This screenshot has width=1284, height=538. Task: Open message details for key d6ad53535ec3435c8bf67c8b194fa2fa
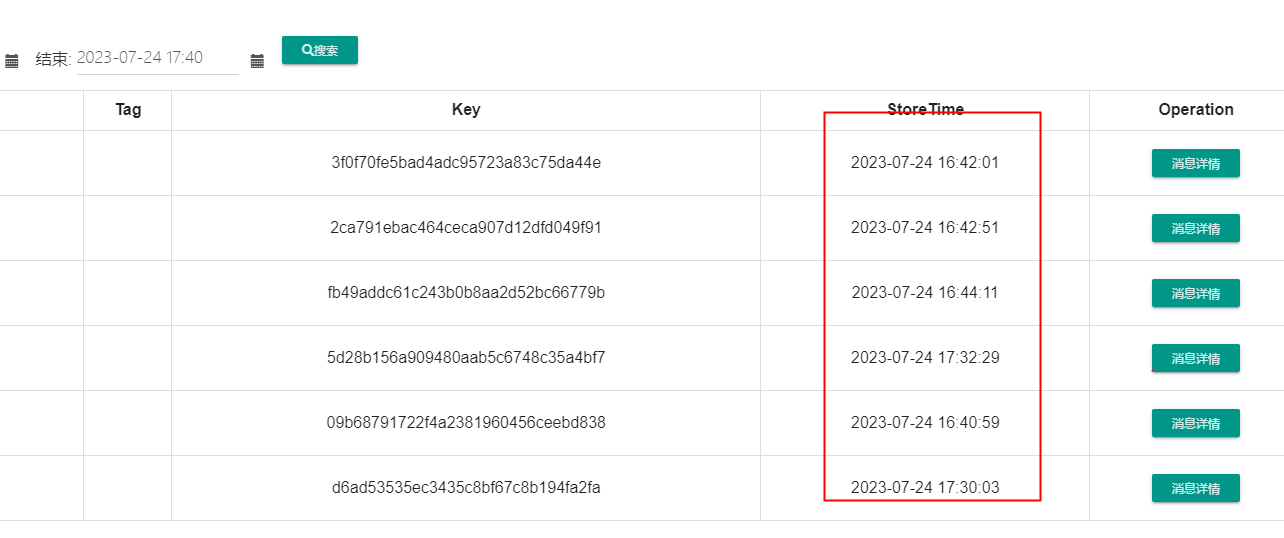[1196, 488]
